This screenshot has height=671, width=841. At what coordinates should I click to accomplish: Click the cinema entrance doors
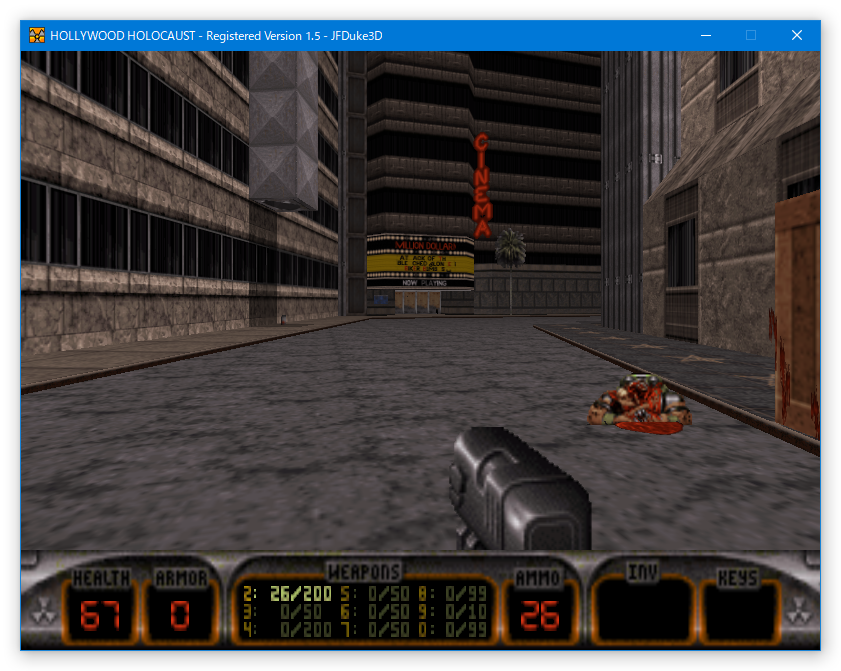(417, 301)
